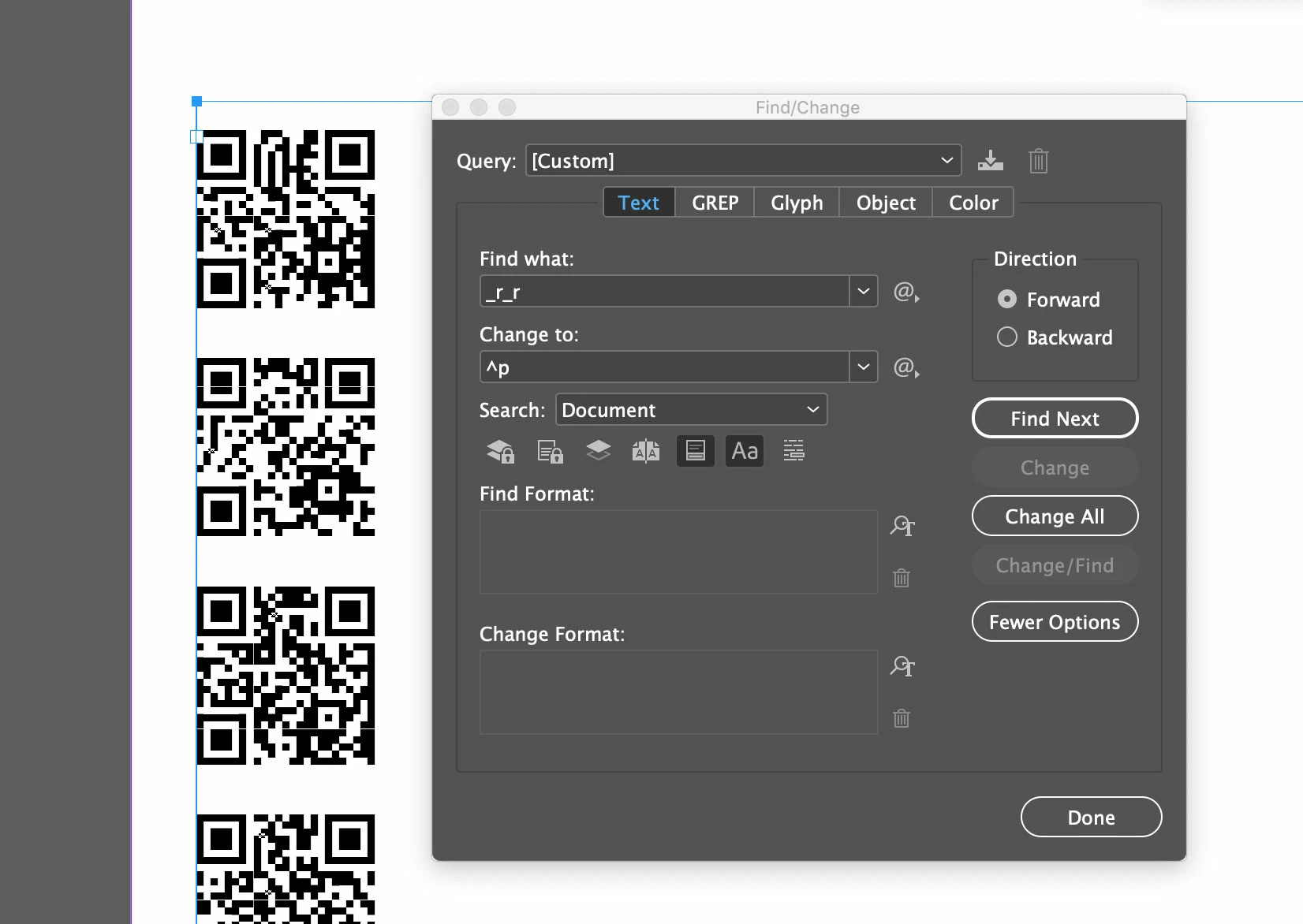Toggle Include Locked Stories search option
1303x924 pixels.
coord(550,451)
